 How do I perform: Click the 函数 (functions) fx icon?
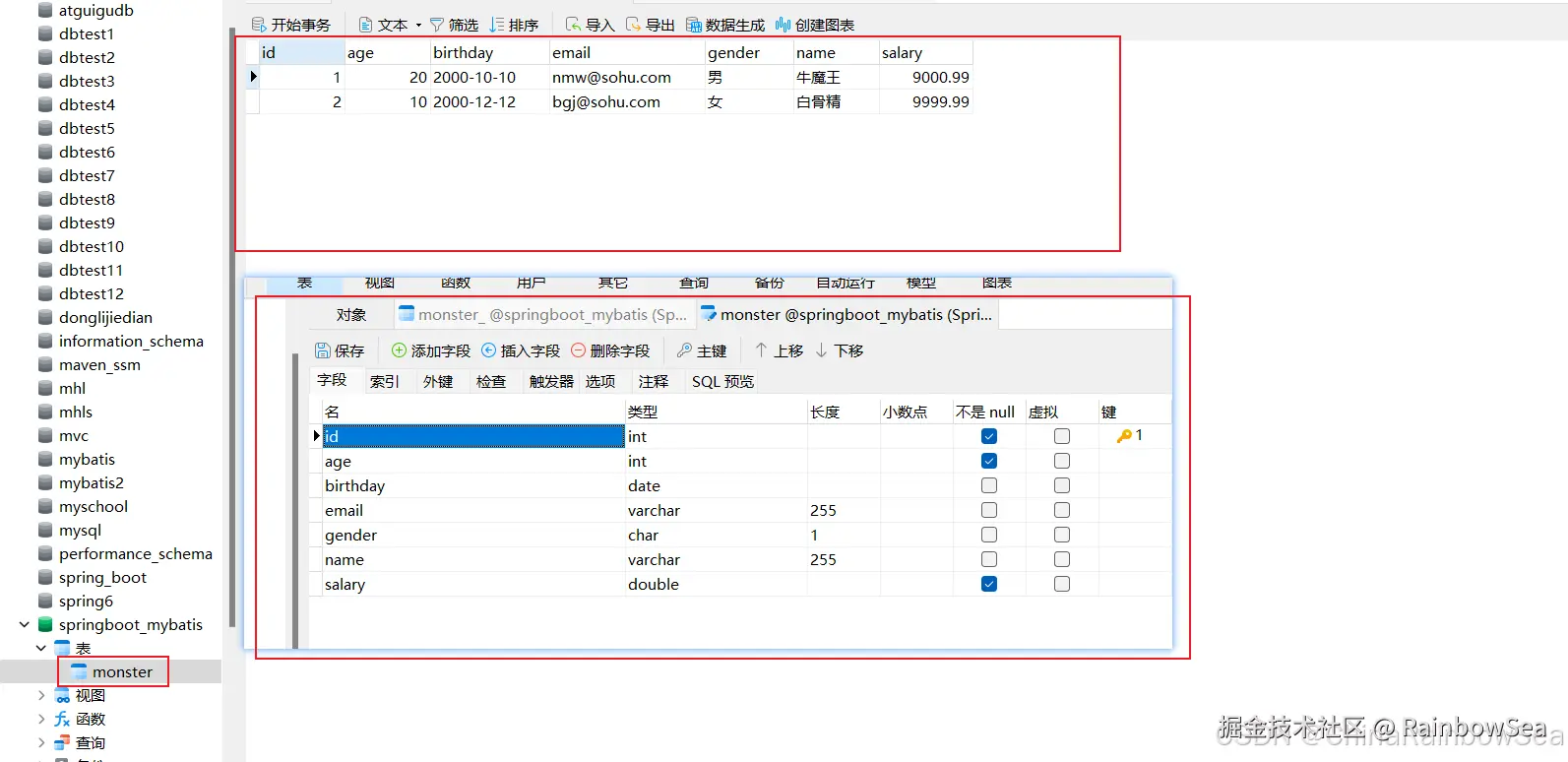[63, 719]
